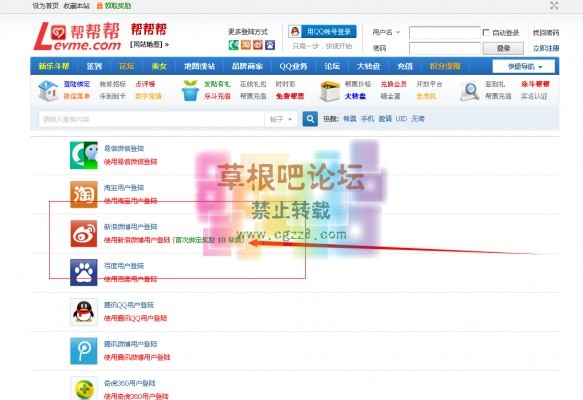Viewport: 583px width, 400px height.
Task: Click the open box icon in quick links
Action: [330, 91]
